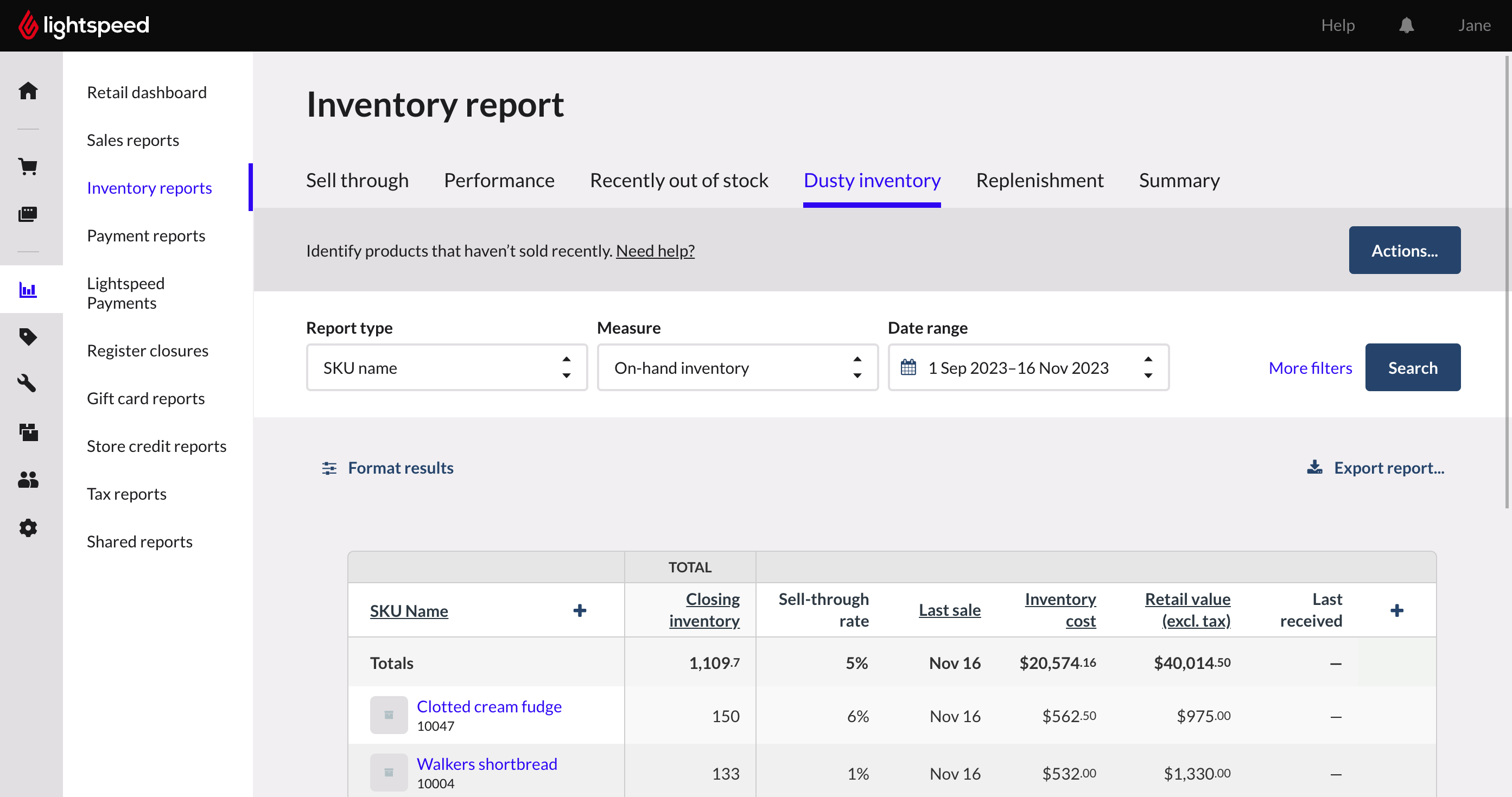Open the Clotted cream fudge product link
The width and height of the screenshot is (1512, 797).
[x=489, y=706]
